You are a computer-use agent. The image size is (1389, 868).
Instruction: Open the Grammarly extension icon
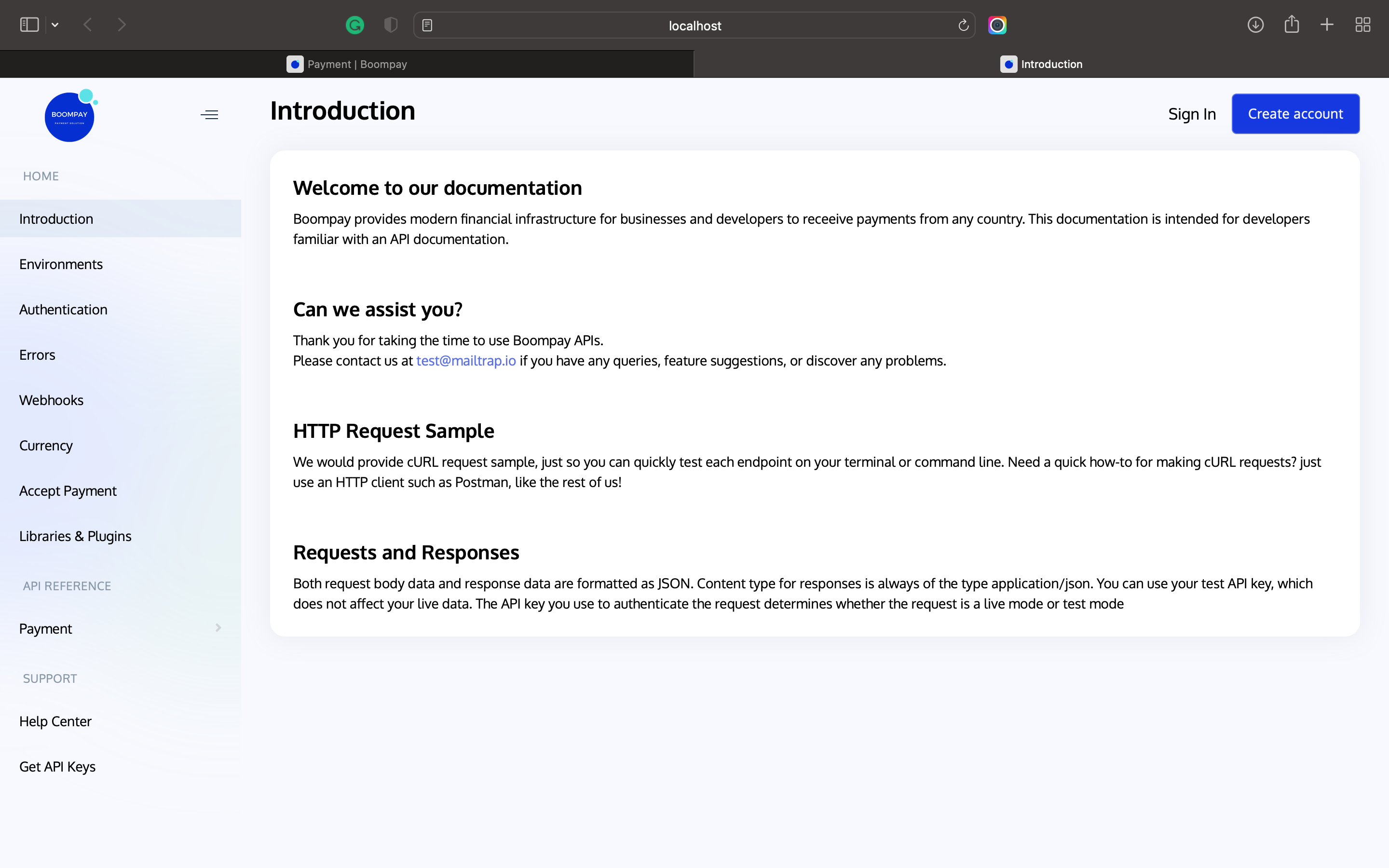(354, 25)
